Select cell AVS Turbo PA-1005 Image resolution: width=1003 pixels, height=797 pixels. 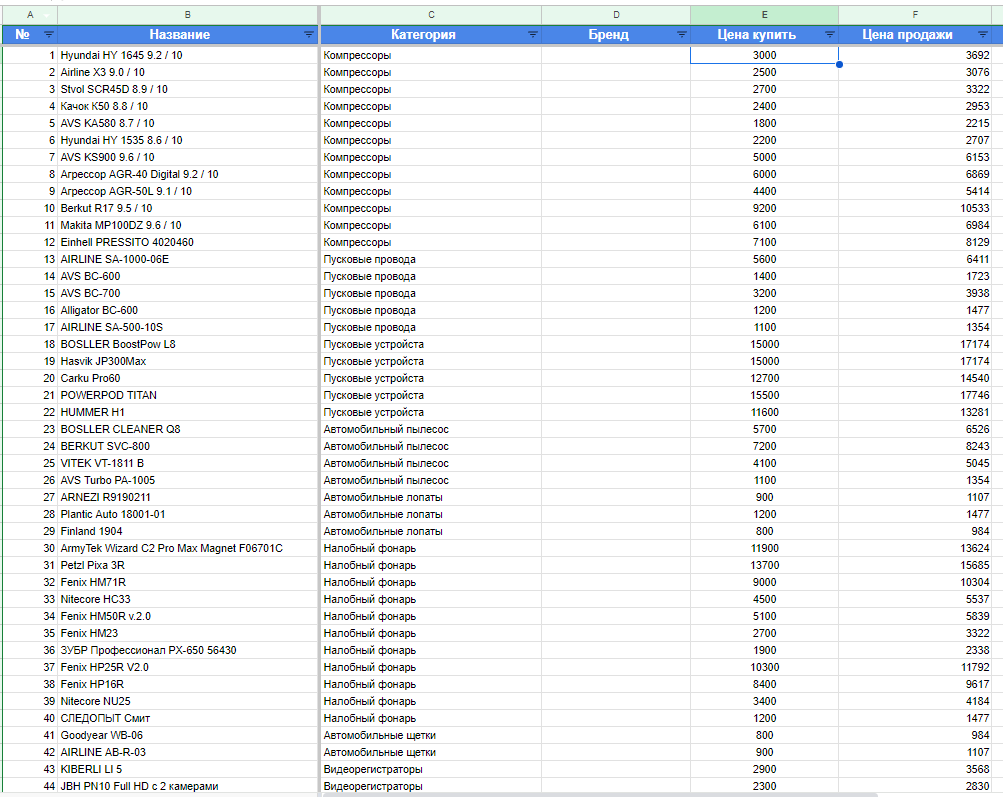pos(187,480)
